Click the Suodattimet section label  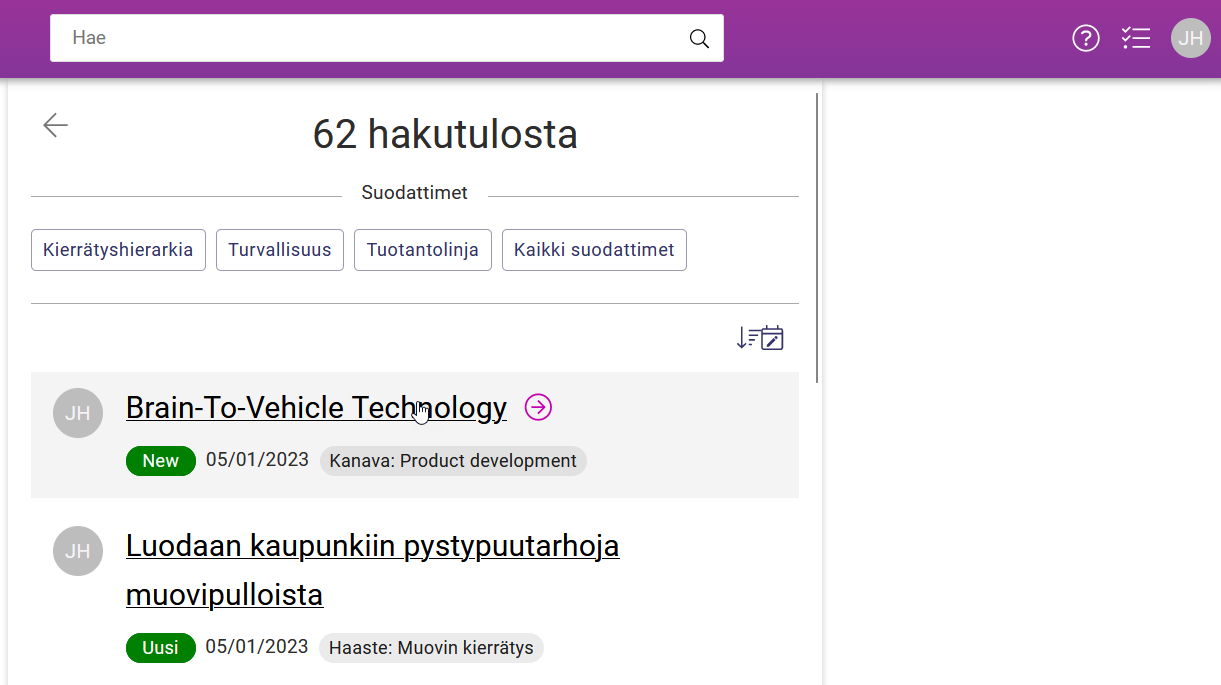click(414, 193)
